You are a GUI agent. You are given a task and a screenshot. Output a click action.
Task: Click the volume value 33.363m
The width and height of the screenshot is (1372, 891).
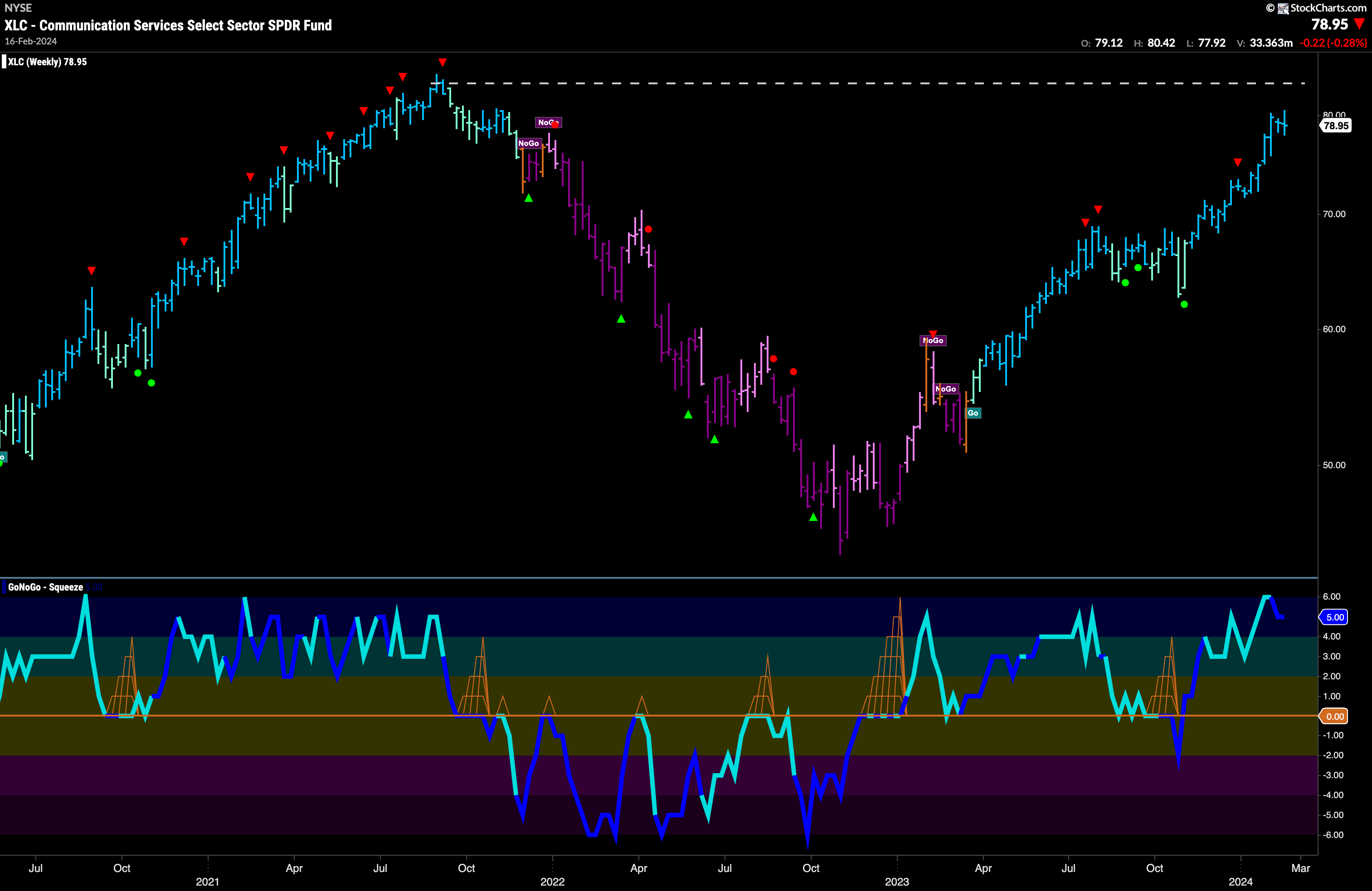point(1271,43)
